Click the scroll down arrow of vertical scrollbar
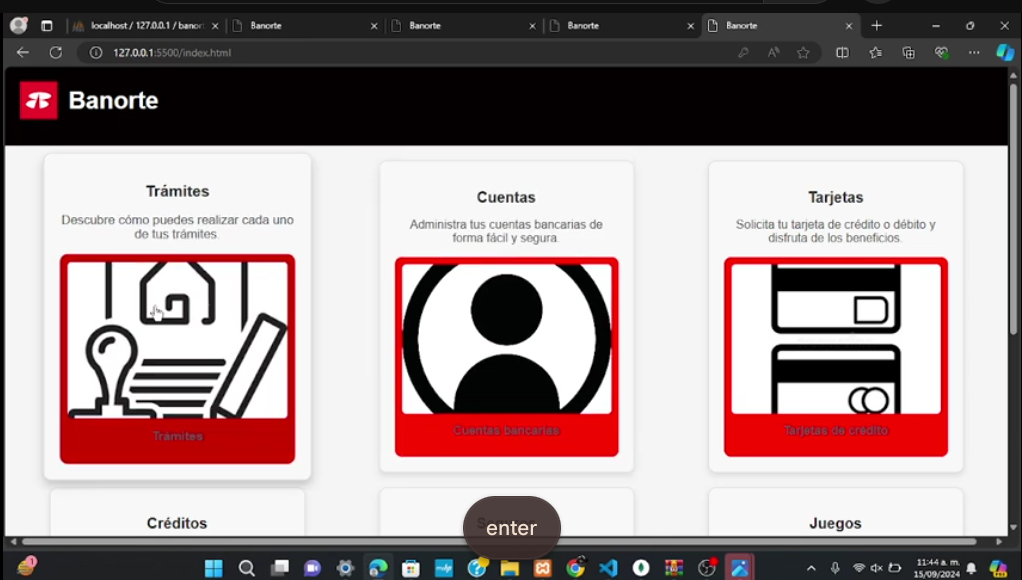Screen dimensions: 1022x580 click(1014, 527)
